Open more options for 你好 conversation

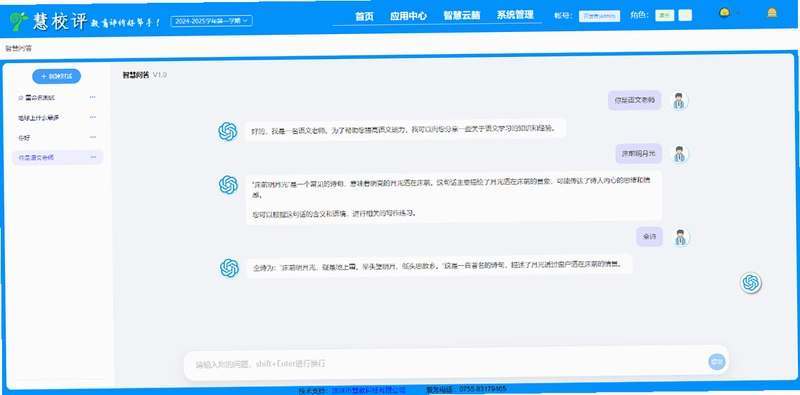[x=93, y=137]
